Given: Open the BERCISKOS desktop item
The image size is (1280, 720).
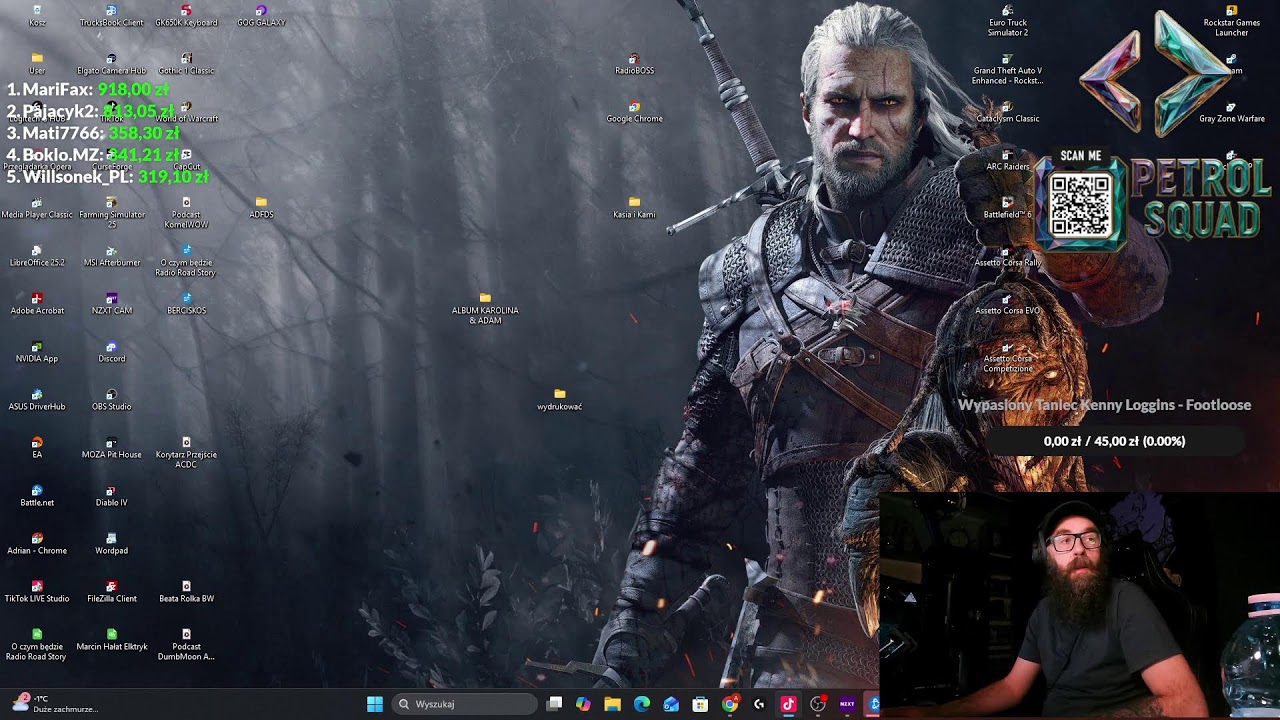Looking at the screenshot, I should pos(186,303).
